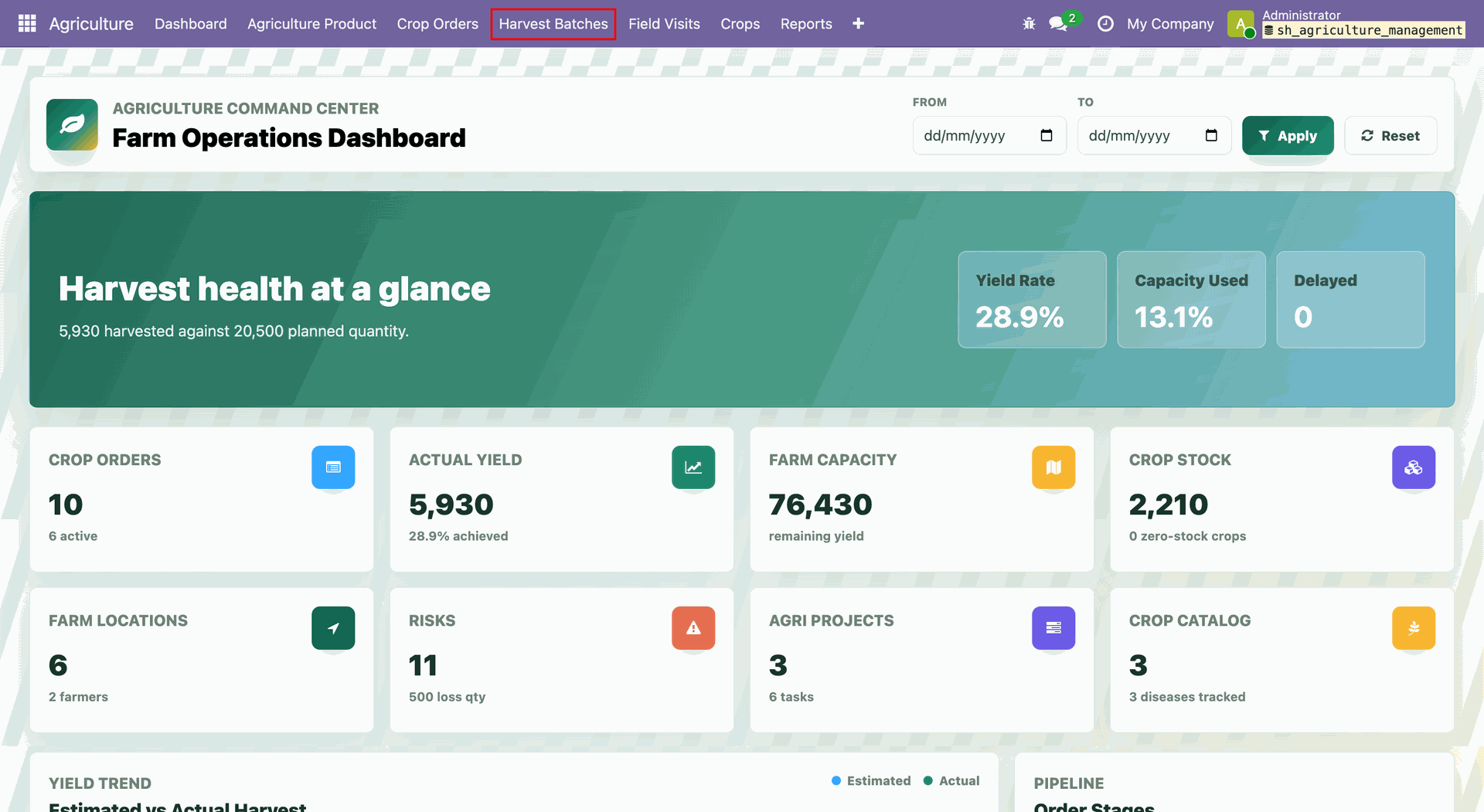Screen dimensions: 1484x812
Task: Open the My Company switcher
Action: pyautogui.click(x=1170, y=24)
